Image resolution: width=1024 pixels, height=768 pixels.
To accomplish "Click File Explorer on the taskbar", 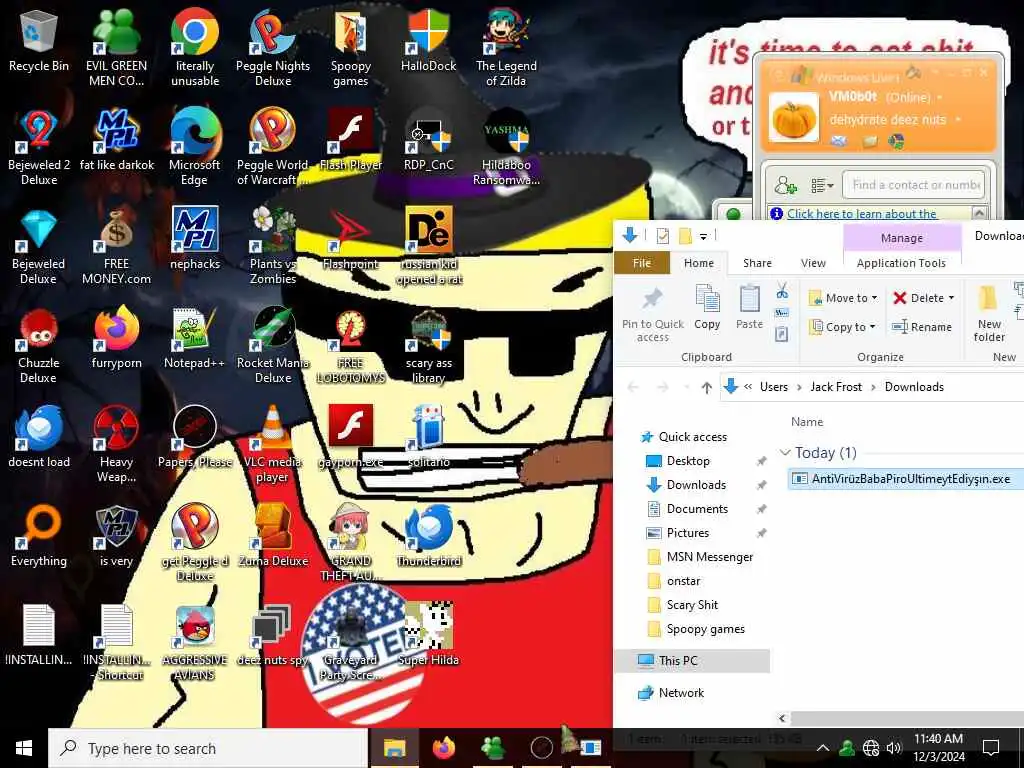I will (x=394, y=748).
